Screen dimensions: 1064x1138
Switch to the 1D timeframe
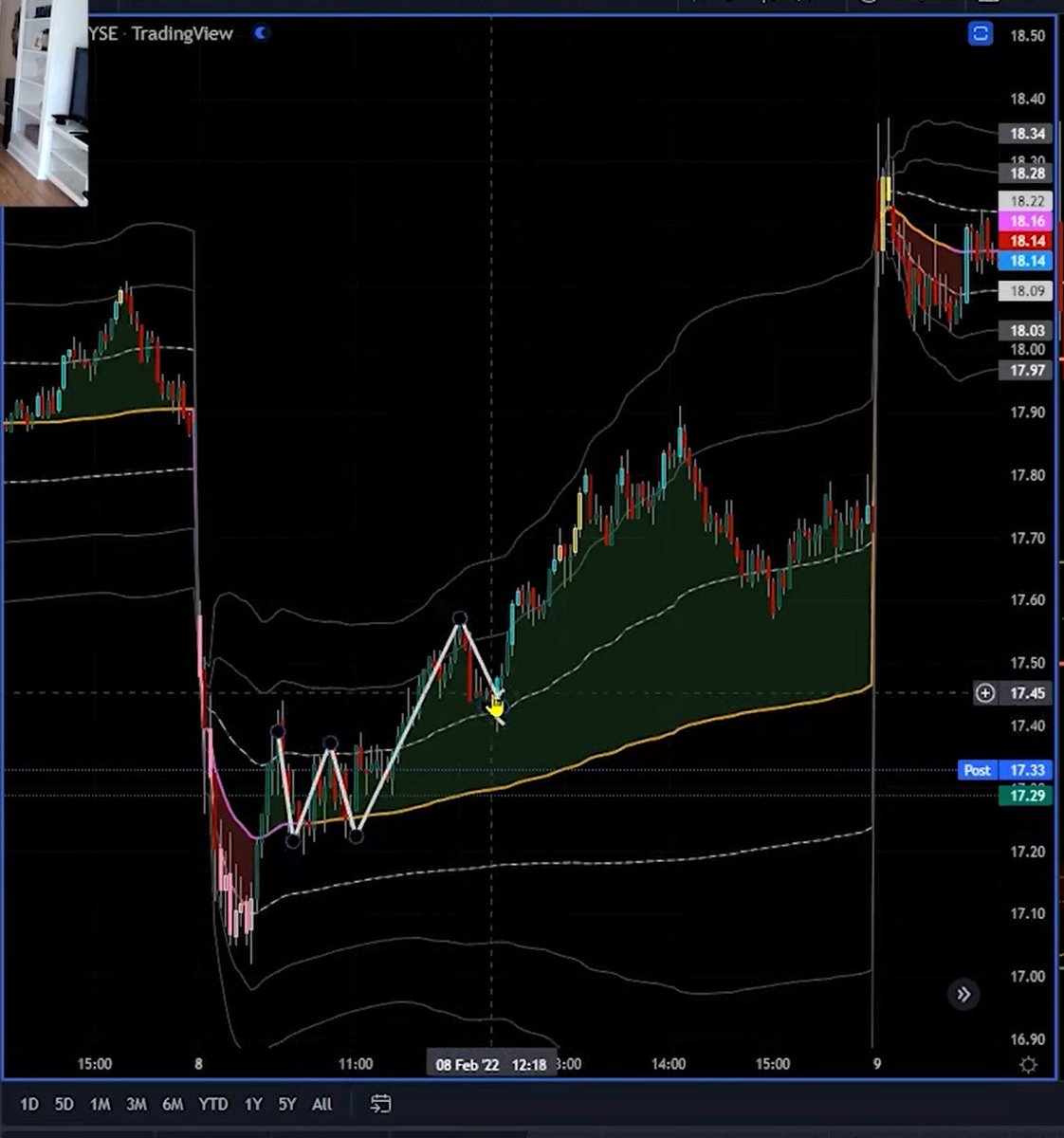[29, 1104]
